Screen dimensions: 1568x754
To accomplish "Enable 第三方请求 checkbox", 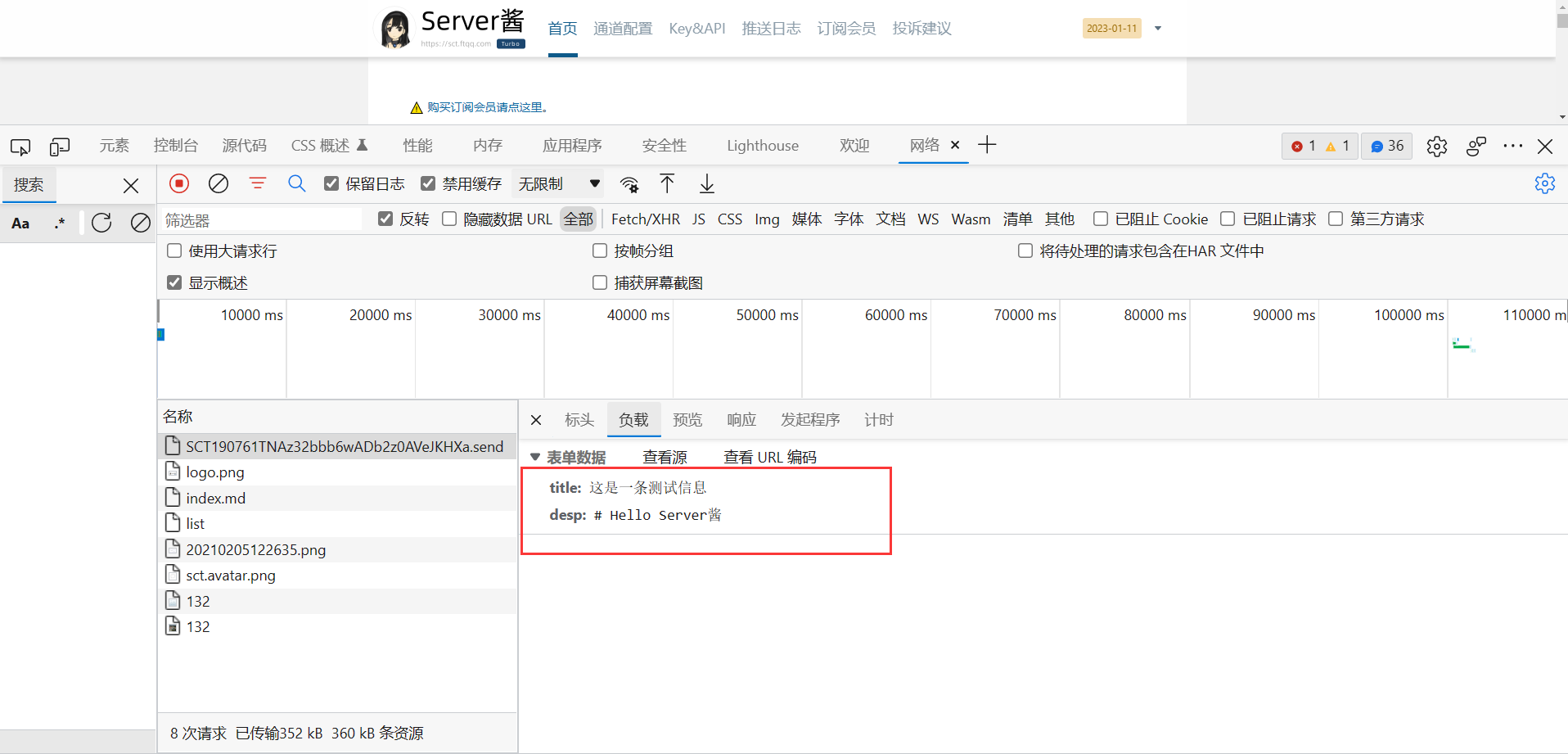I will tap(1336, 219).
